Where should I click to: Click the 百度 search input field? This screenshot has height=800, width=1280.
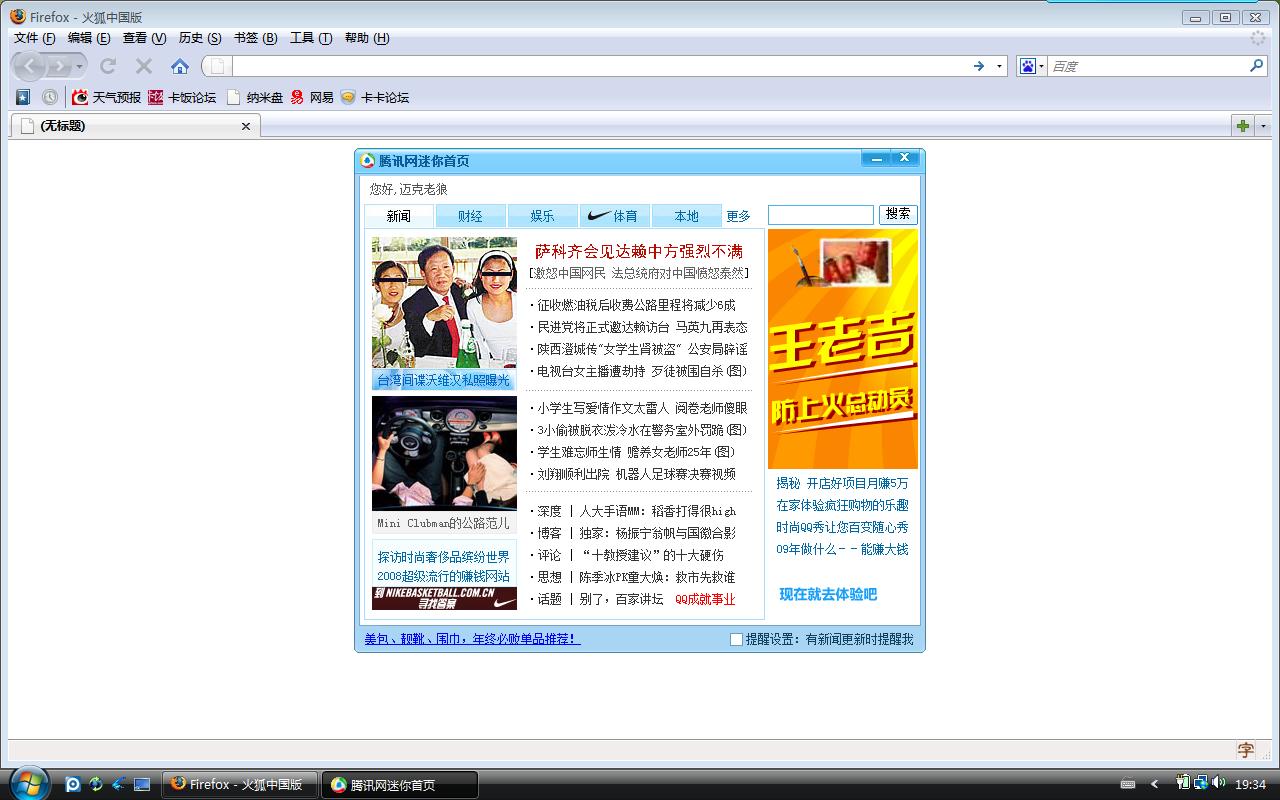pyautogui.click(x=1148, y=66)
